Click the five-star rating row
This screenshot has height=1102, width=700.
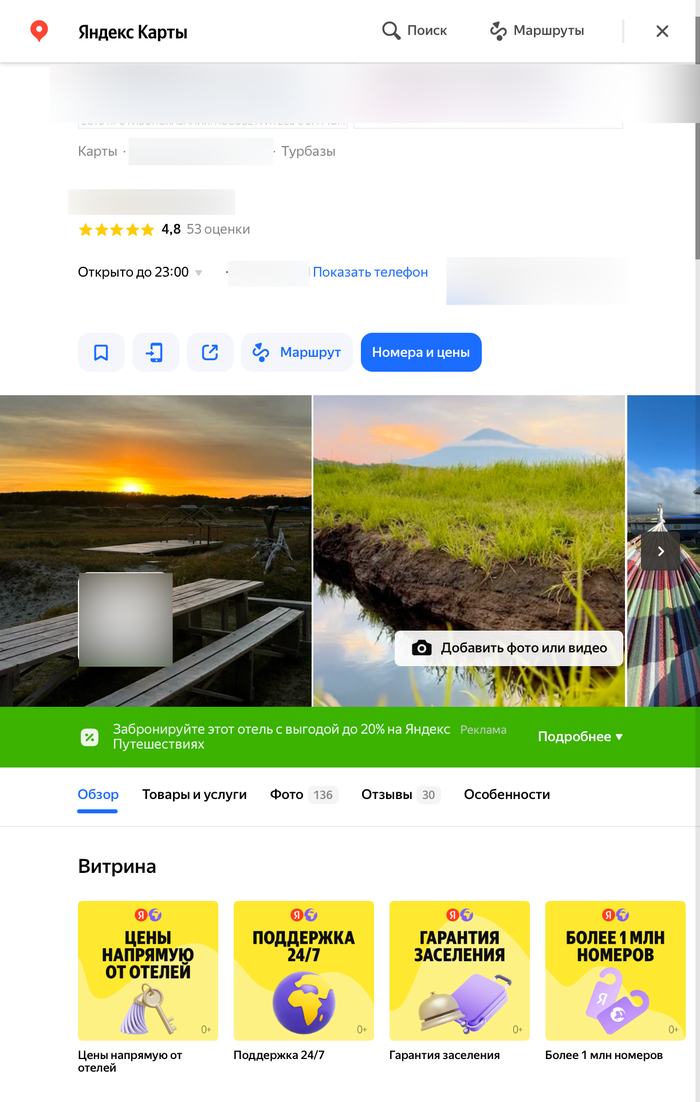tap(117, 229)
